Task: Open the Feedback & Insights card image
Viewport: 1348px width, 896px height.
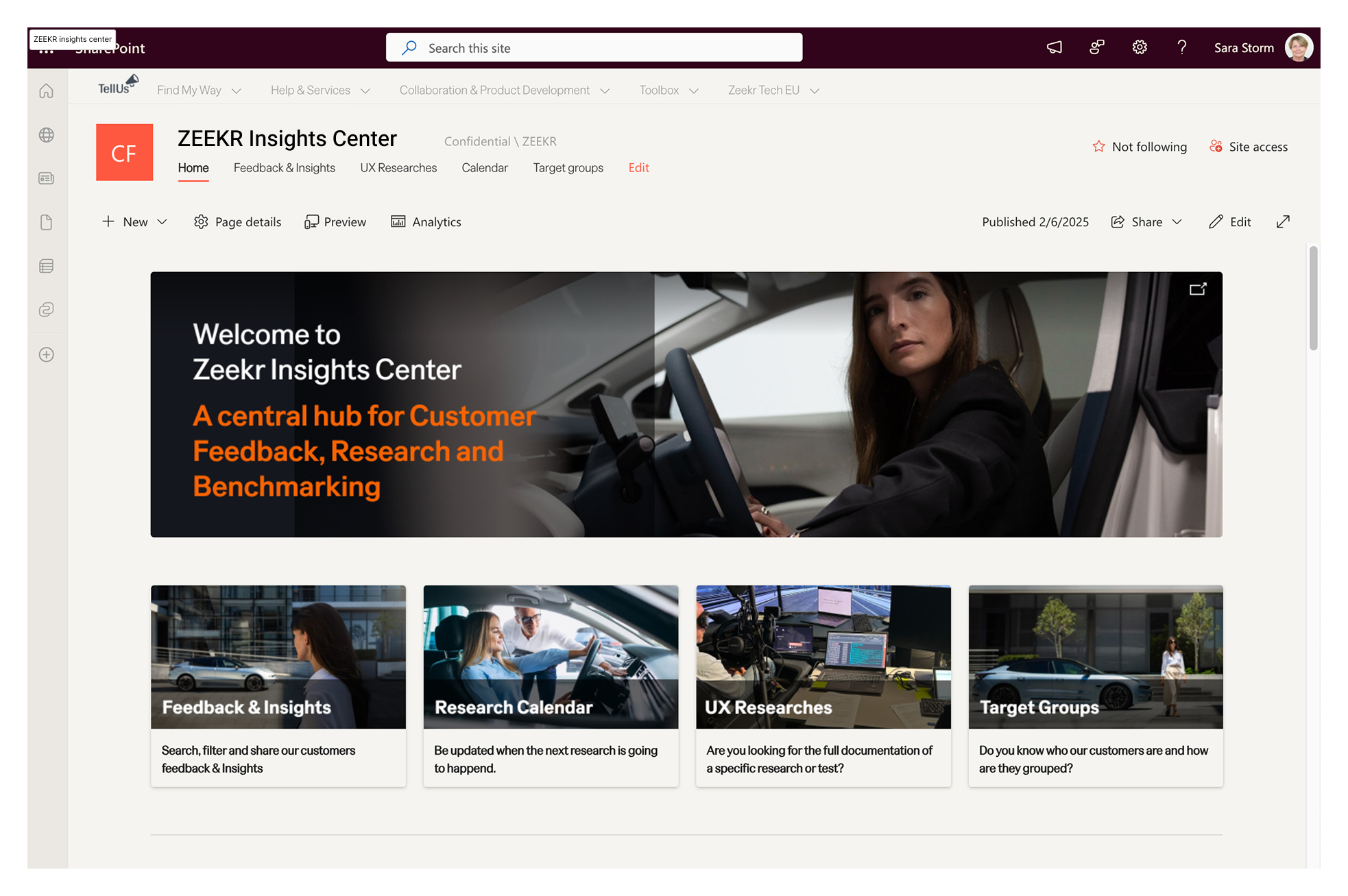Action: pyautogui.click(x=278, y=657)
